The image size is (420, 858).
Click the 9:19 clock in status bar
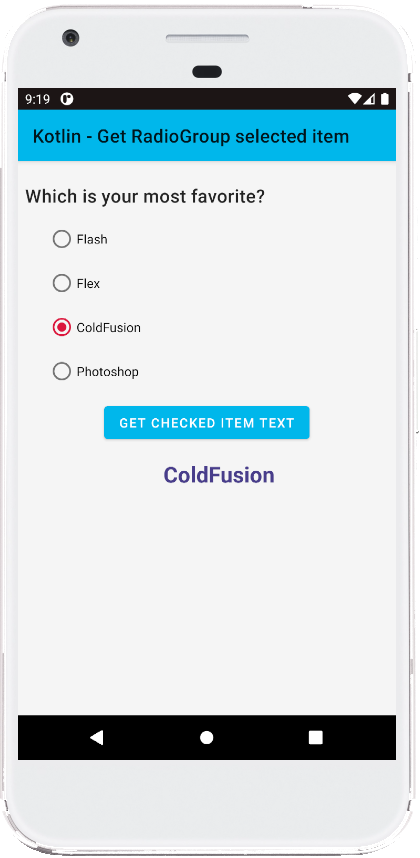(x=38, y=99)
